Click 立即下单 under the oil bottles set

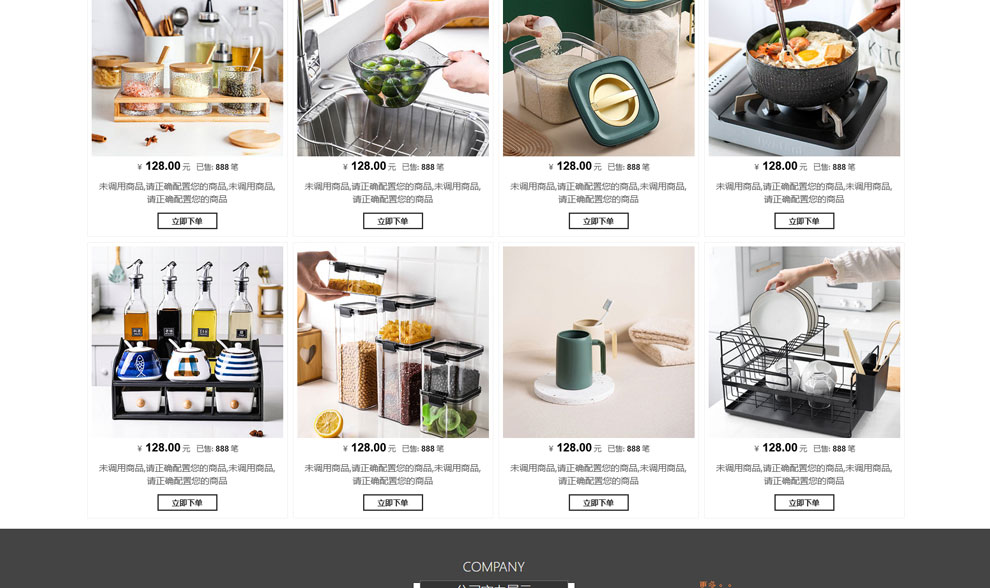pyautogui.click(x=187, y=503)
